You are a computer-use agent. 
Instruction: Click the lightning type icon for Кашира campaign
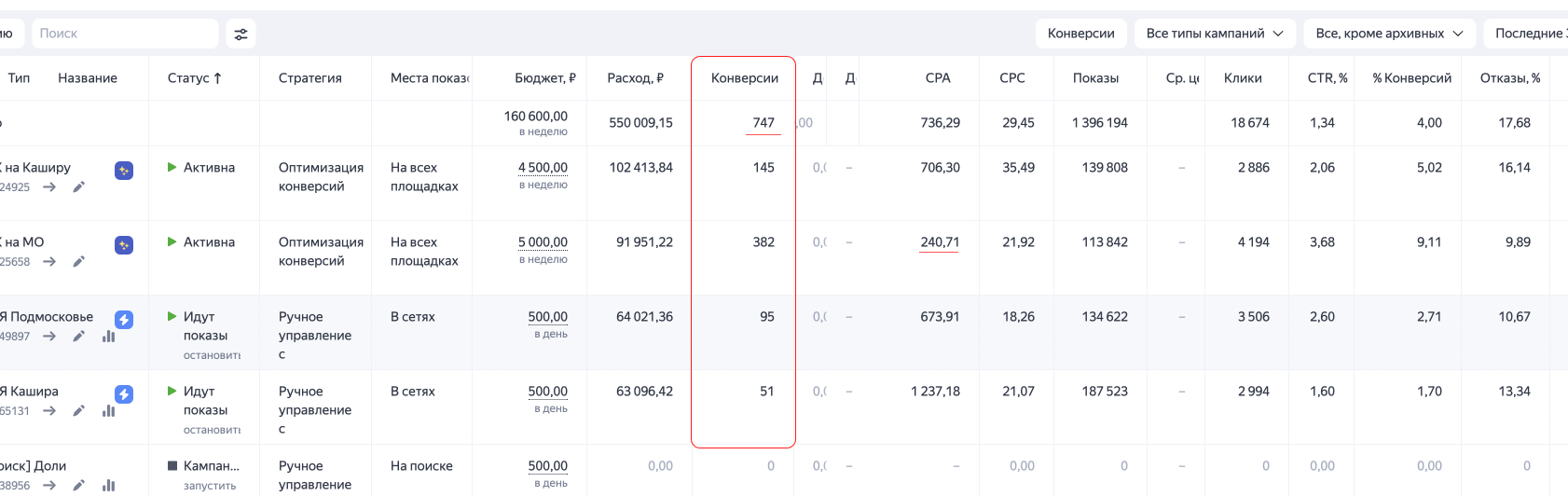(x=124, y=394)
